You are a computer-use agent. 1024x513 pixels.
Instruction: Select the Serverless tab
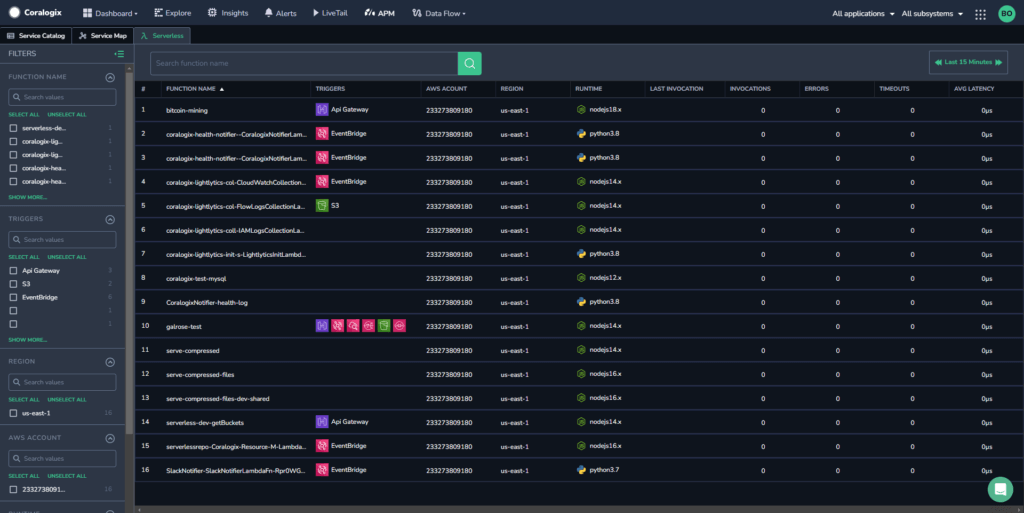[162, 36]
